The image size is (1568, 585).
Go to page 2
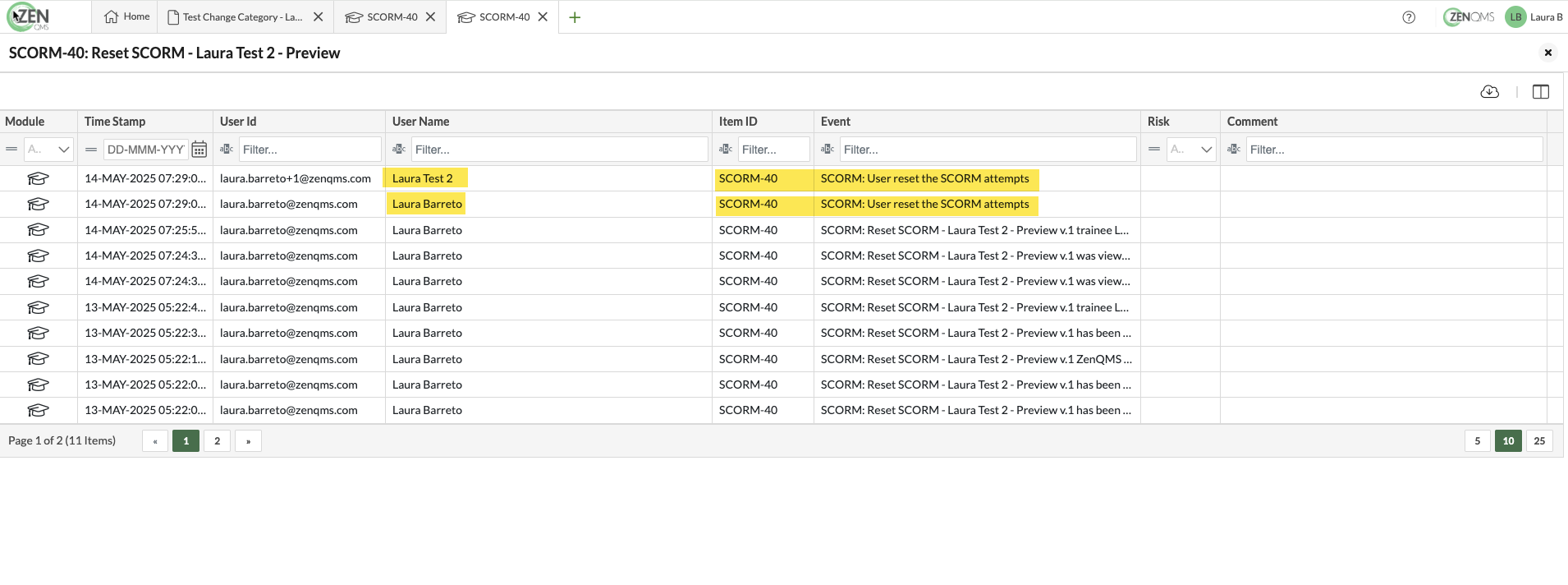218,441
